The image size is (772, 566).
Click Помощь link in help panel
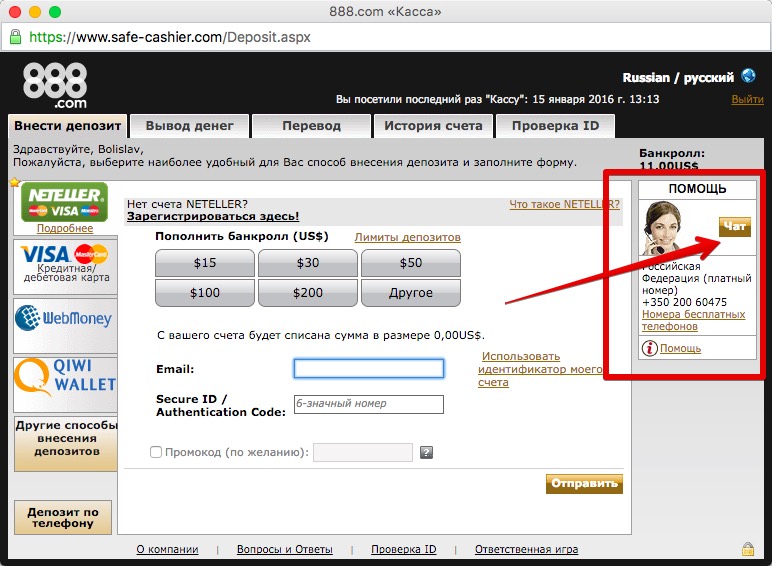click(x=680, y=348)
